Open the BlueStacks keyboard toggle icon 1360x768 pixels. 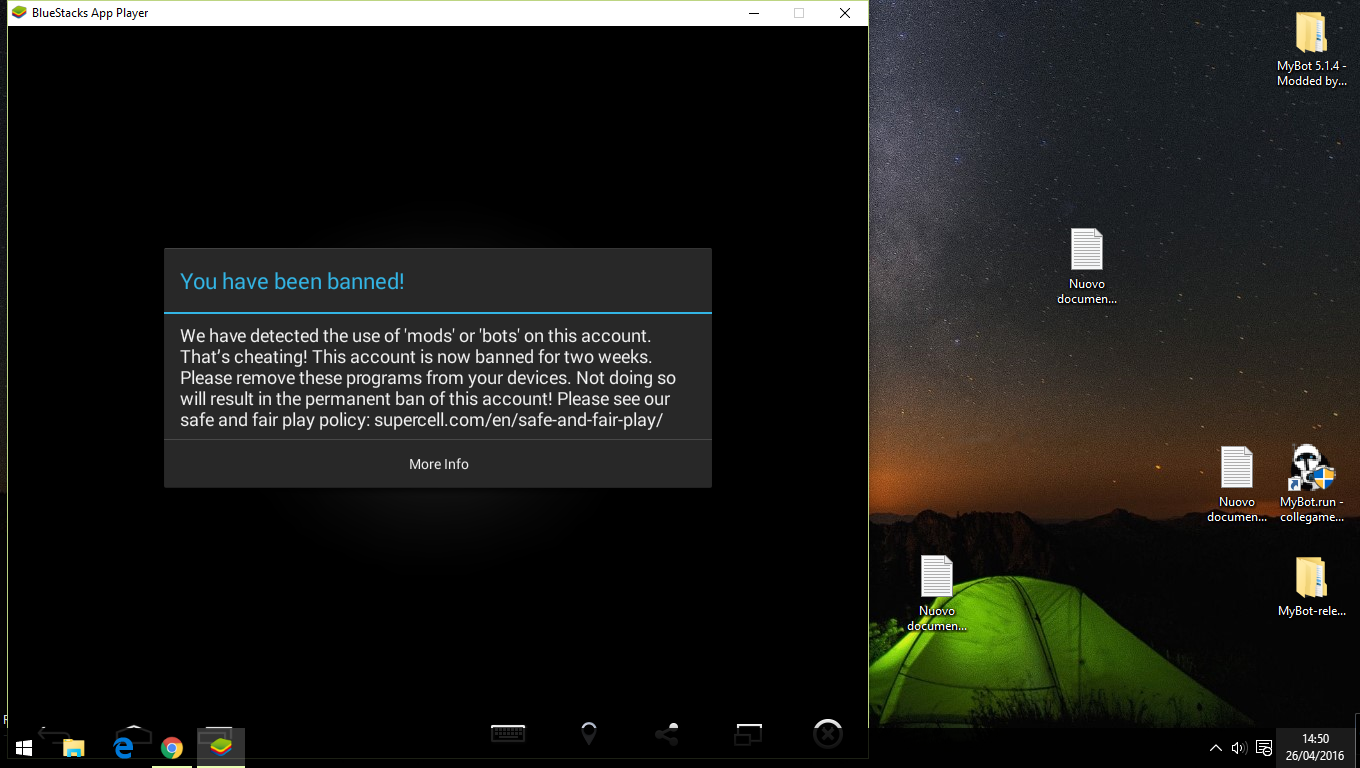[508, 733]
